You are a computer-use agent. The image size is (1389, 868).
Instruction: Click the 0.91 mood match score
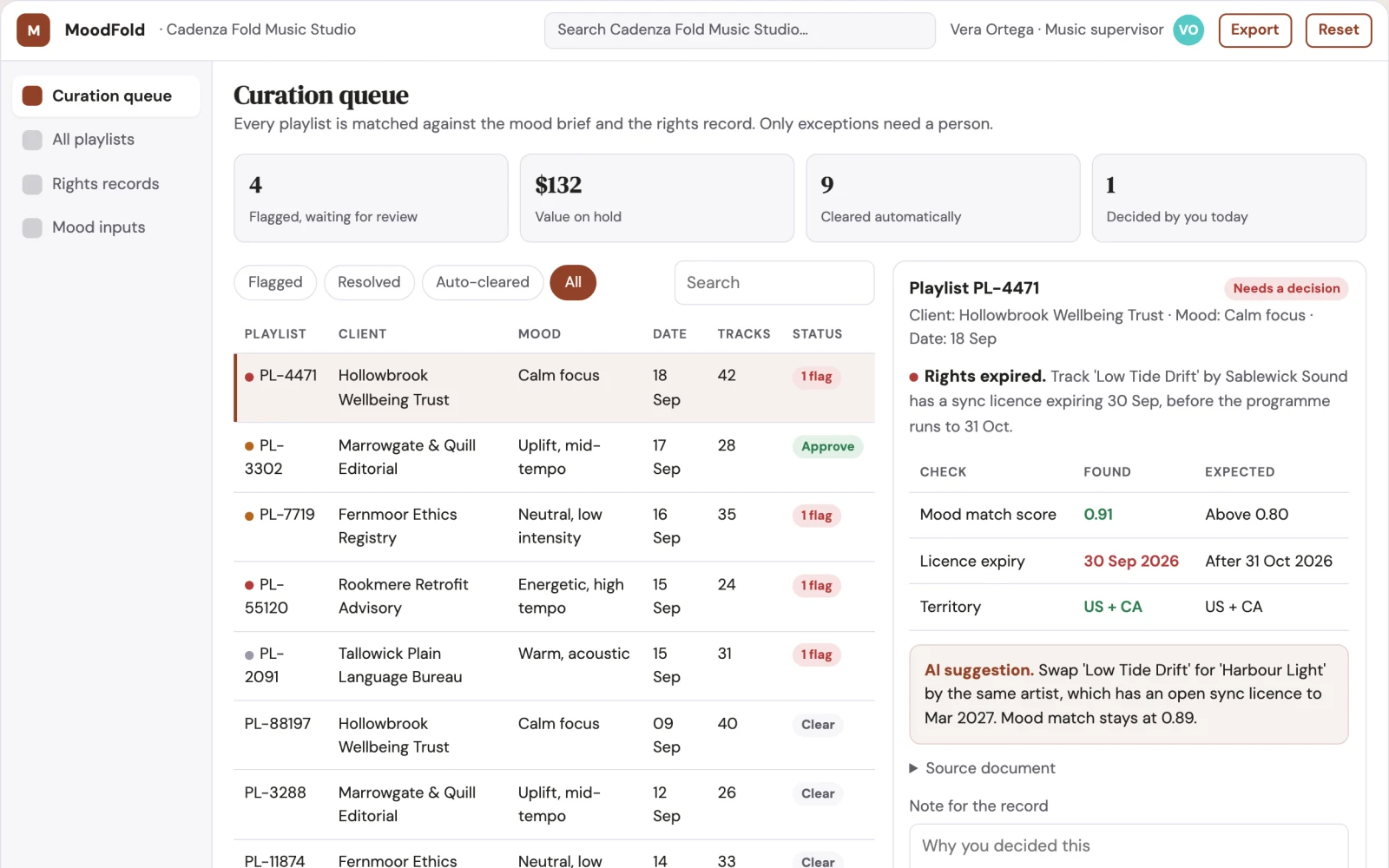coord(1098,515)
